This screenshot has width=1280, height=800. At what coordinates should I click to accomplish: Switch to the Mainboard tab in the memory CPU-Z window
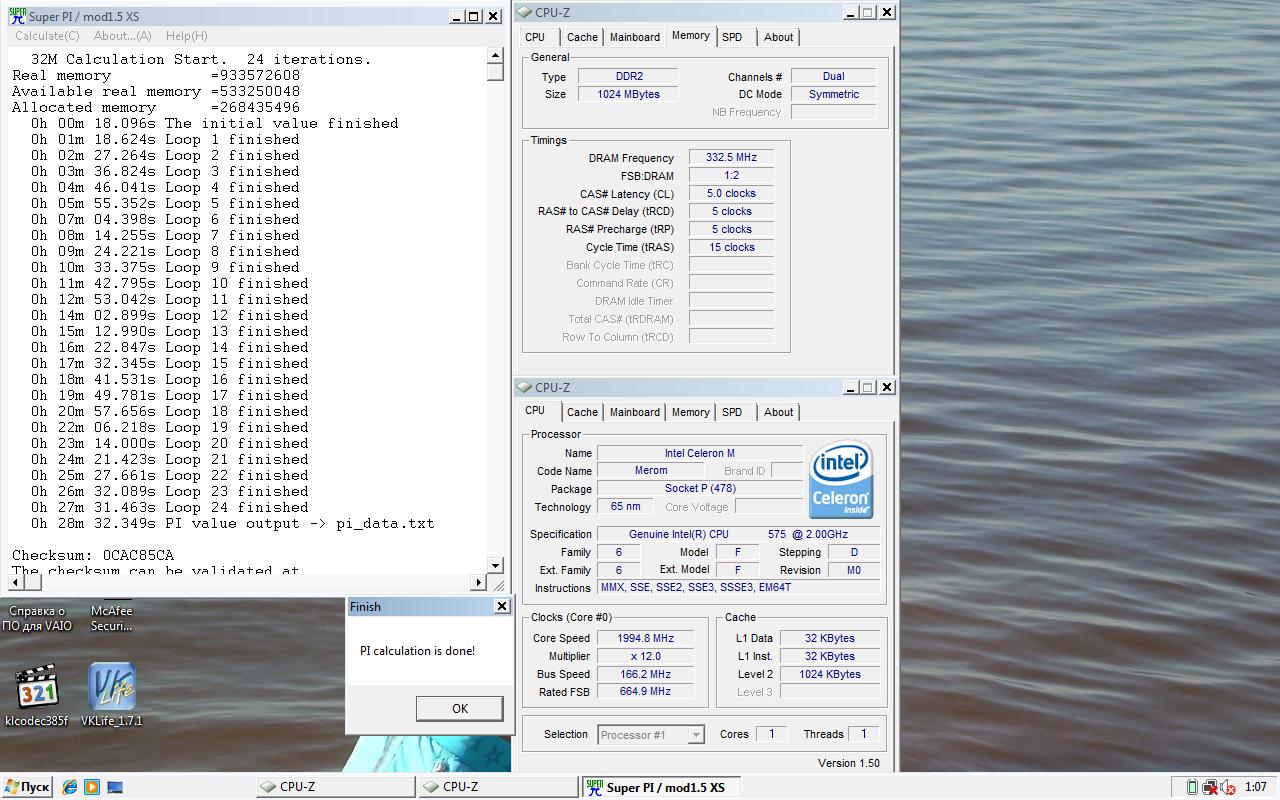635,37
